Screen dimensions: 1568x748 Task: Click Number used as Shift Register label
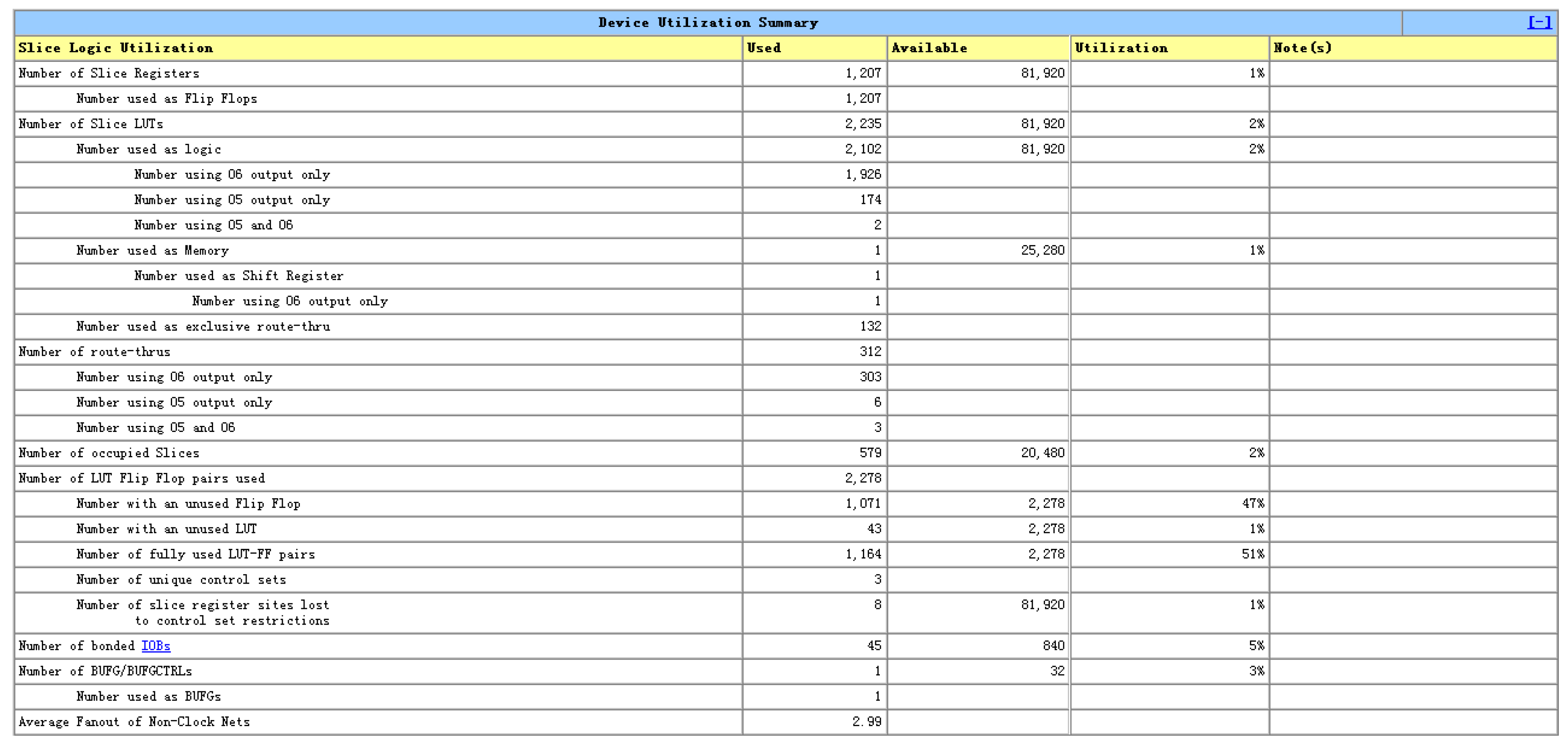coord(239,276)
